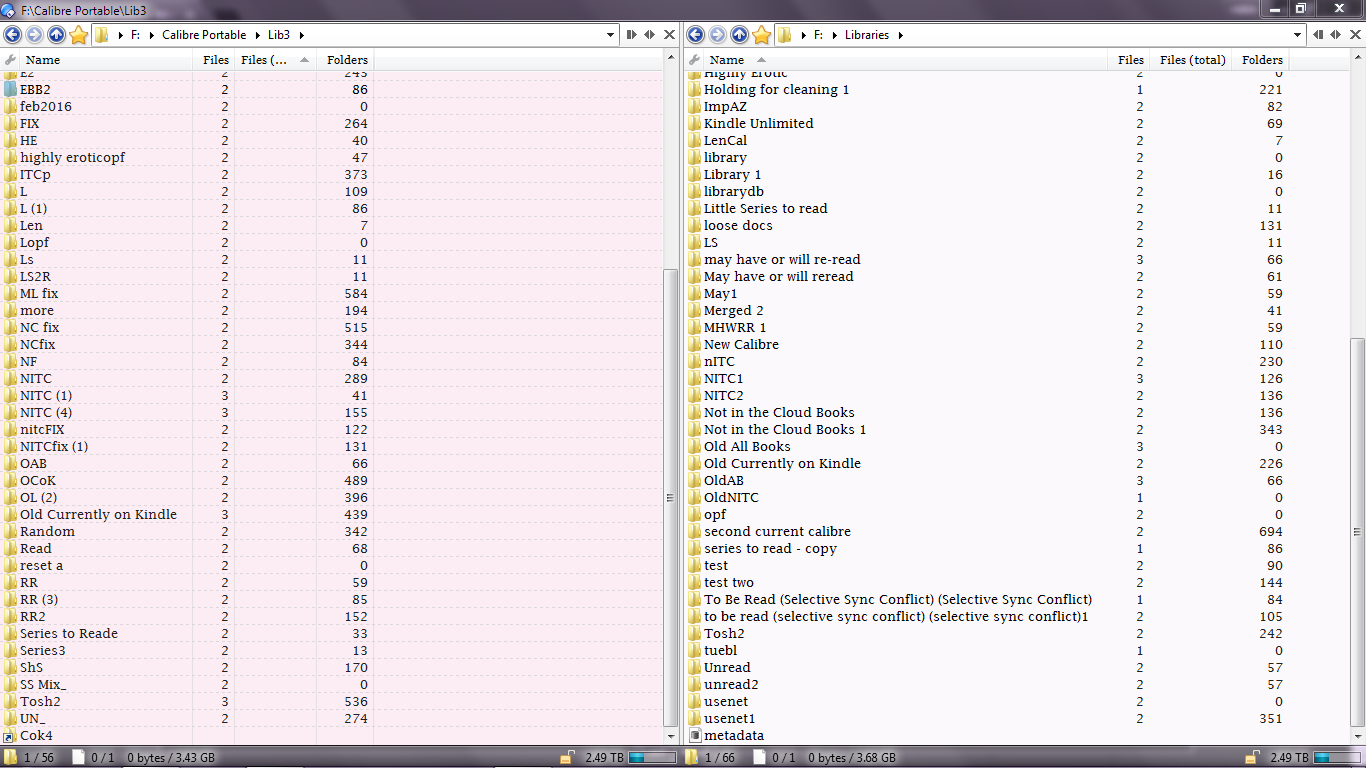Go forward in the left Lib3 pane
1366x768 pixels.
[x=35, y=35]
